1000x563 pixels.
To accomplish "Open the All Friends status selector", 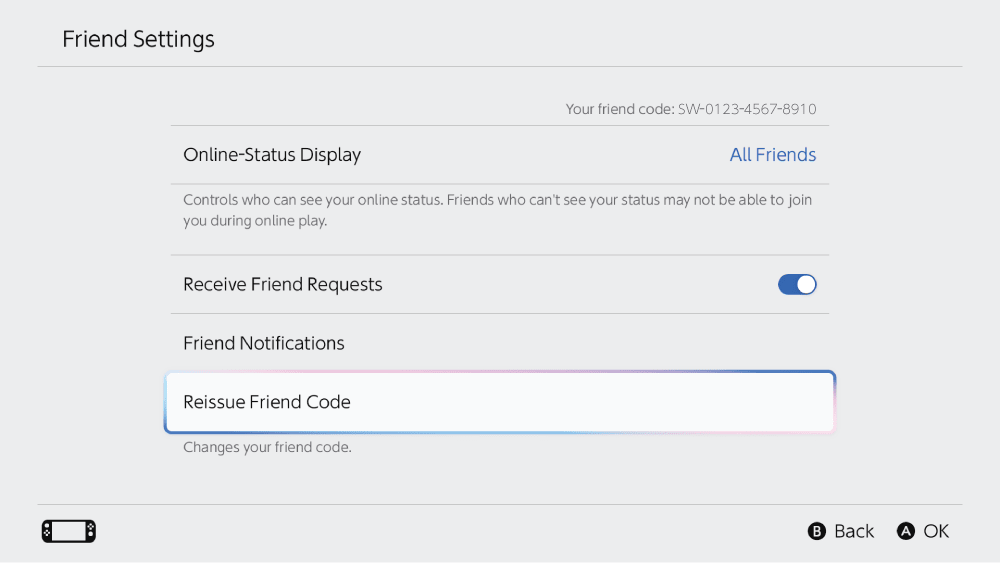I will pos(772,155).
